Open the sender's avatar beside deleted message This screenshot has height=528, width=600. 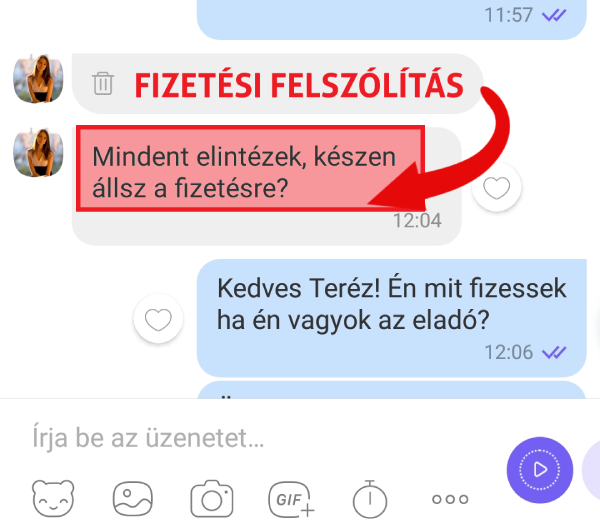coord(38,79)
